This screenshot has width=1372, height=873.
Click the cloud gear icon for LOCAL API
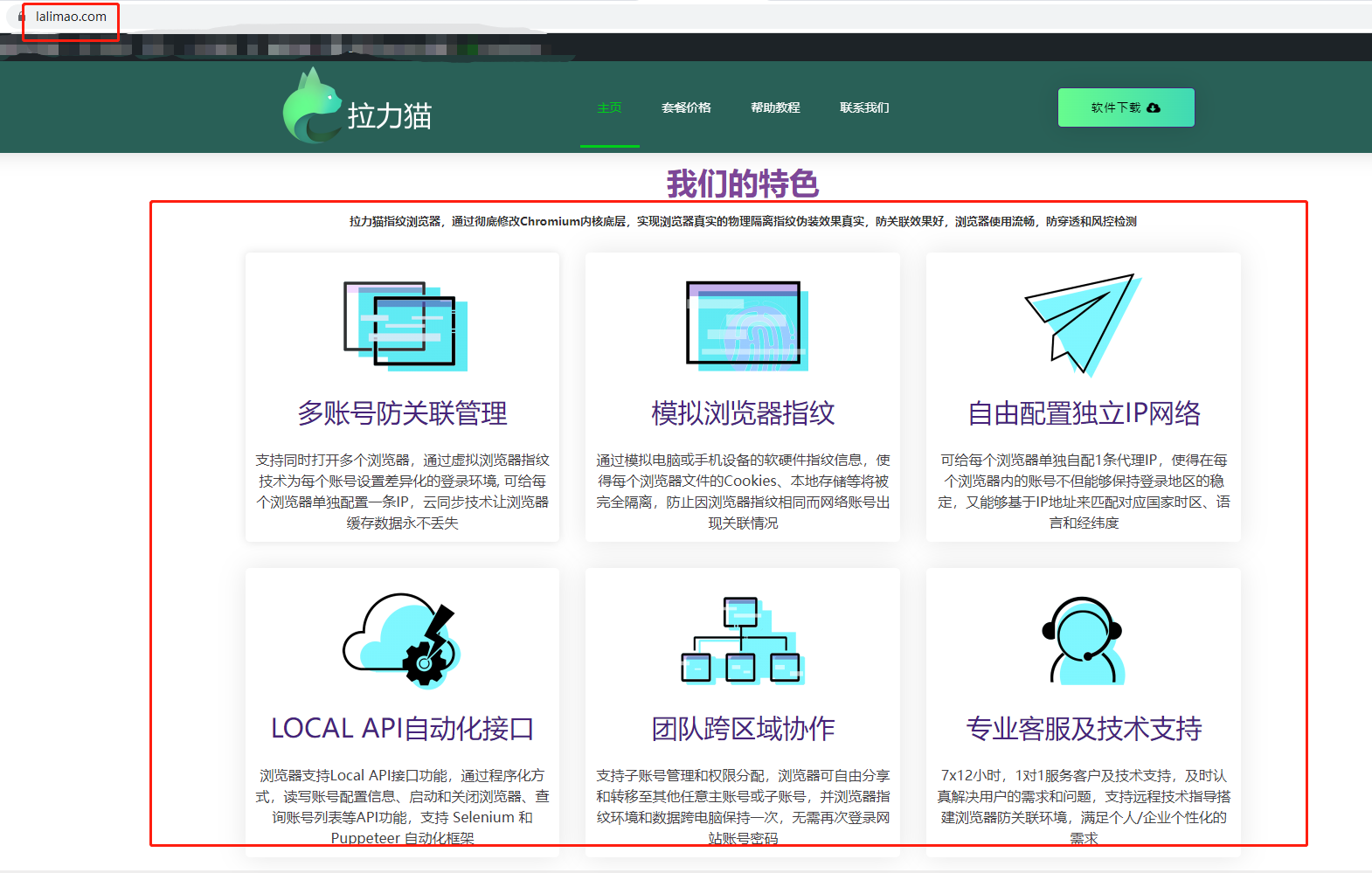[x=402, y=641]
